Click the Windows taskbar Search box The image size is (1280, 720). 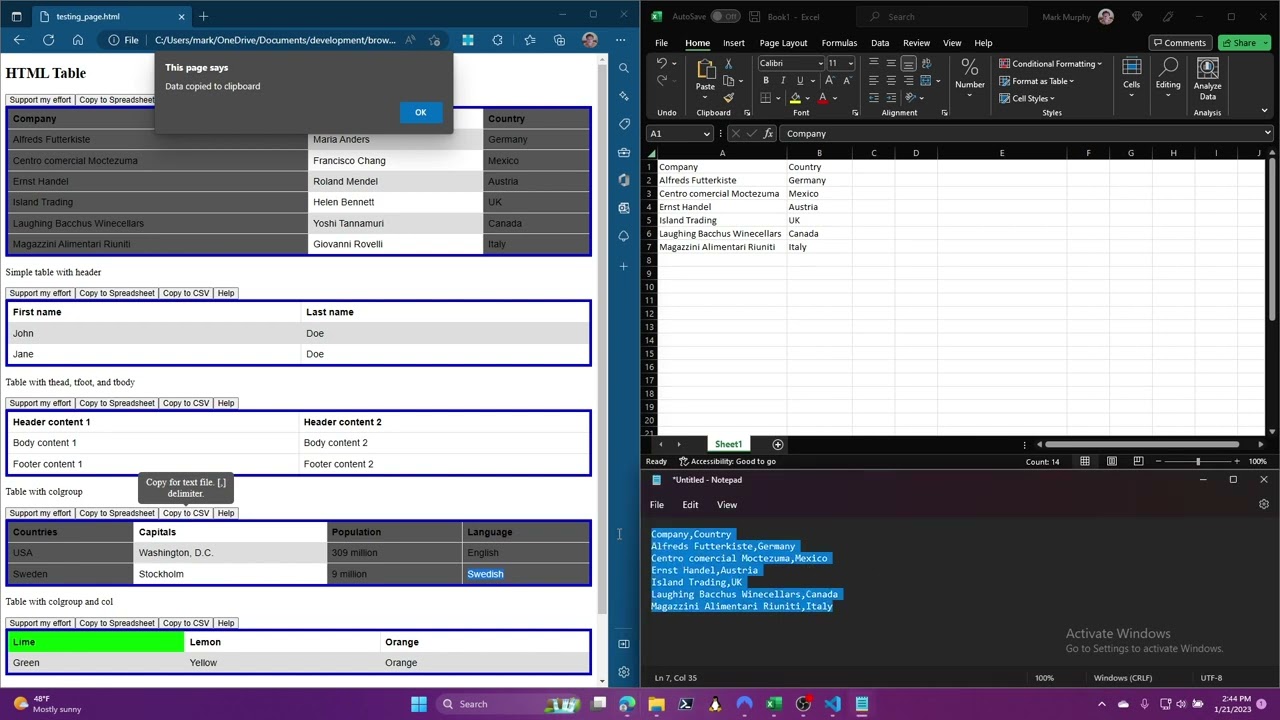(x=506, y=704)
